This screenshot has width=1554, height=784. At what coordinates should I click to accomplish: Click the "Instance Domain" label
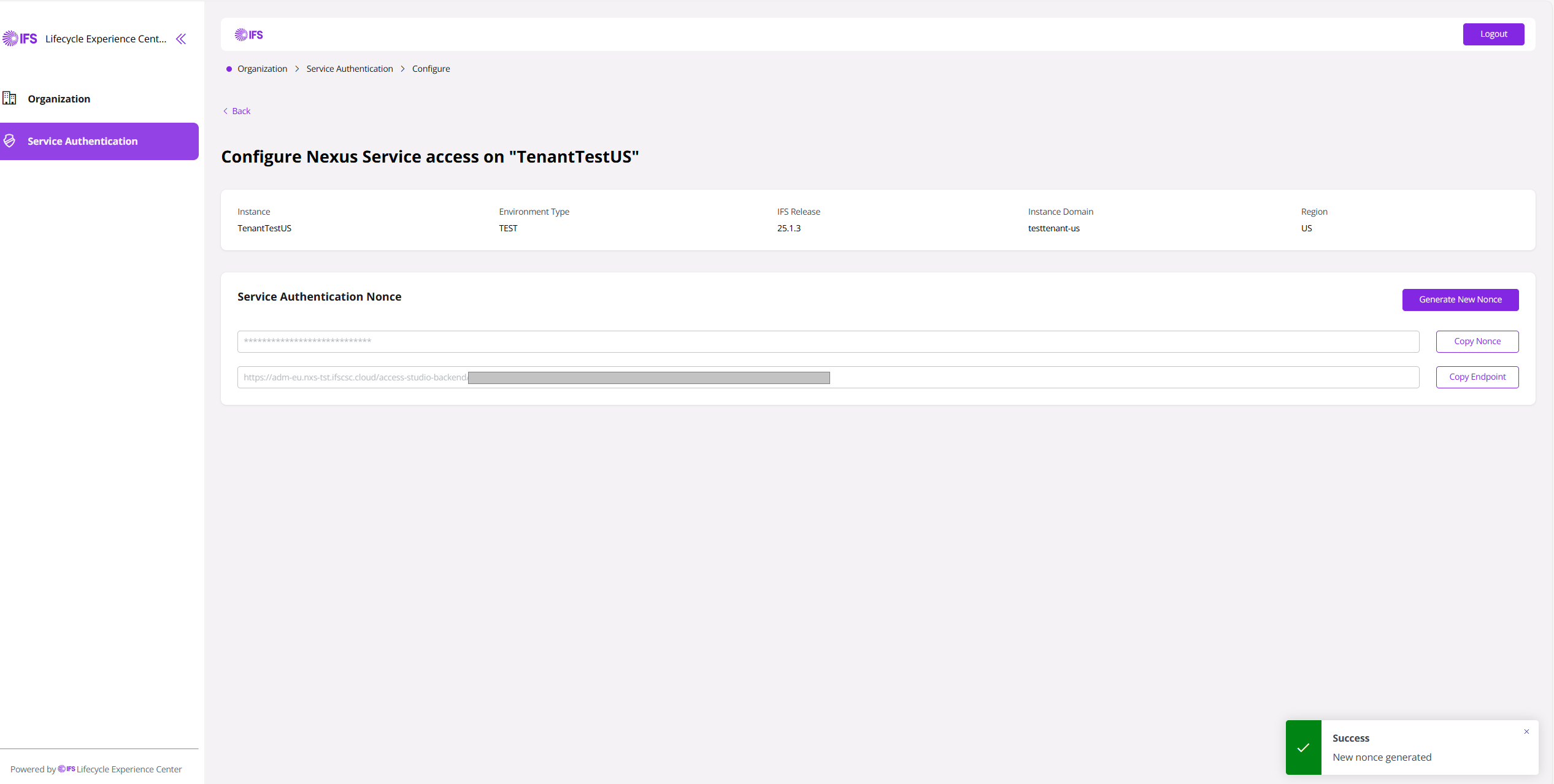1060,212
